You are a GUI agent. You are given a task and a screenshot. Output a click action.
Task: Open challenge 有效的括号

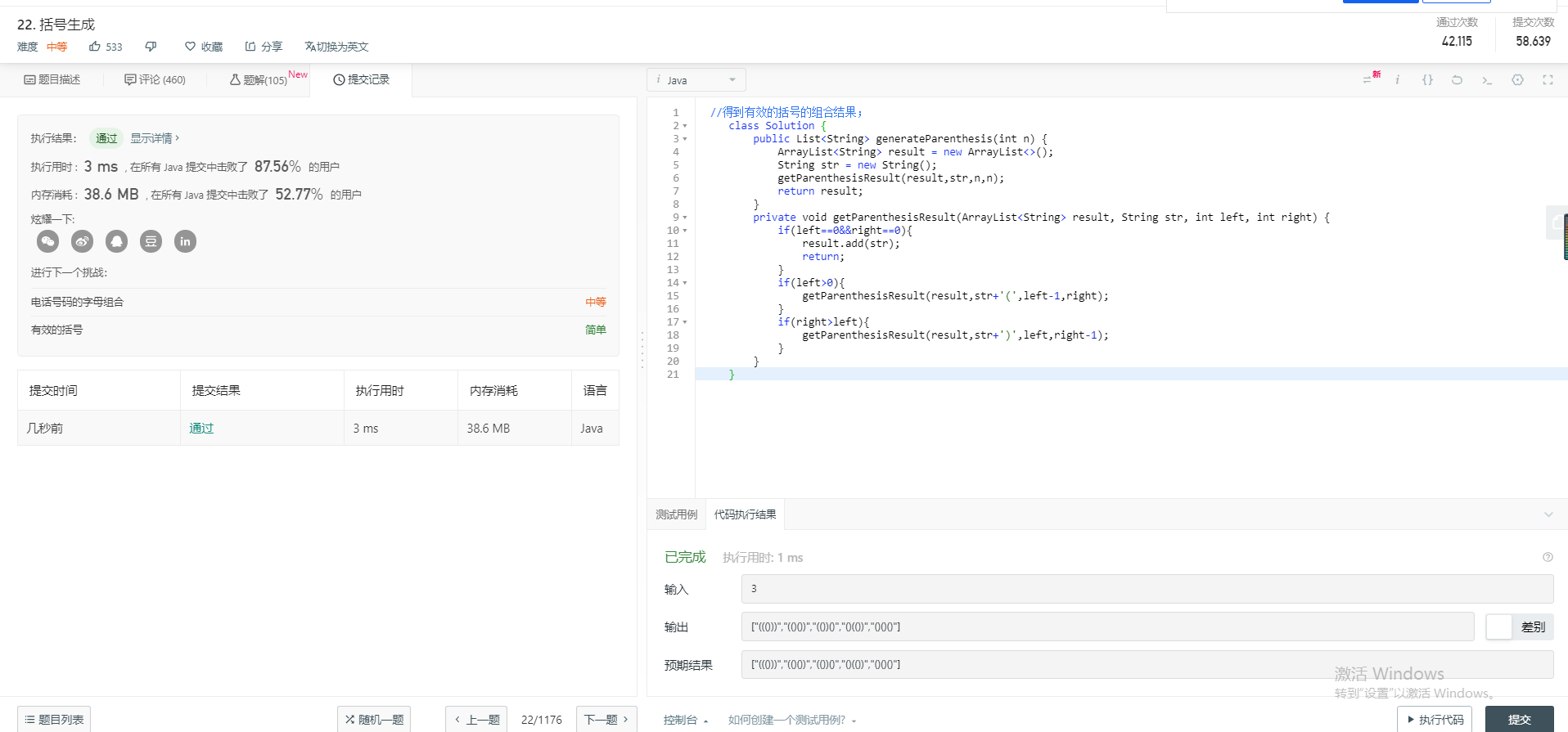[x=56, y=330]
